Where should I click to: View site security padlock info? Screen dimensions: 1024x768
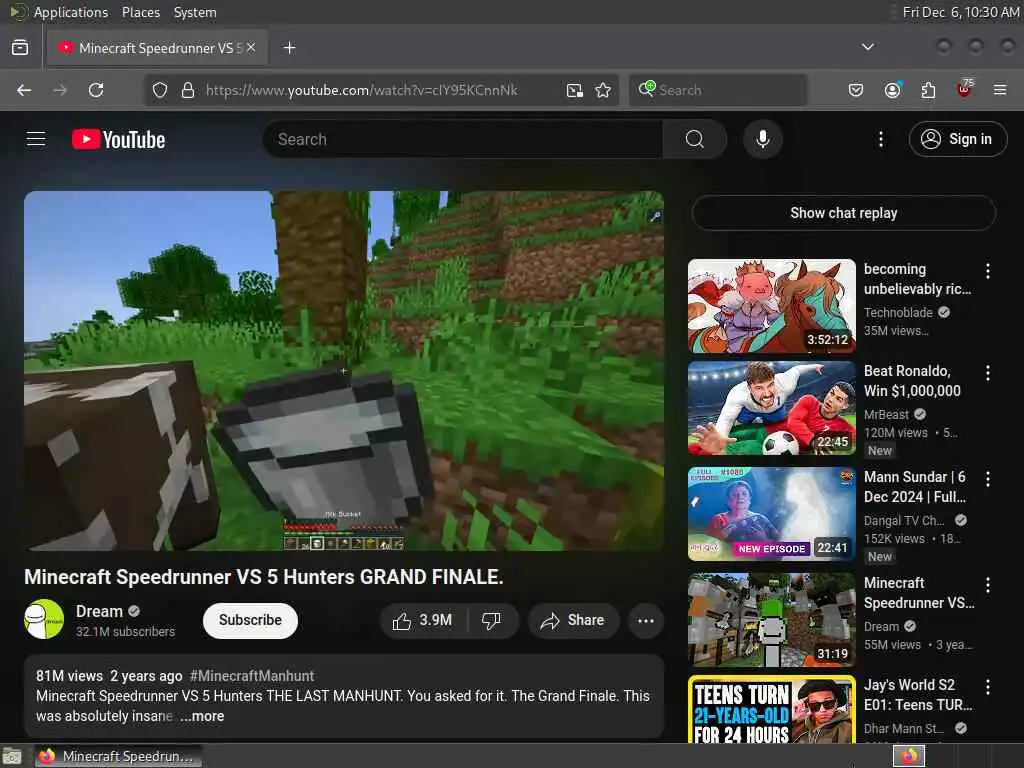[188, 90]
